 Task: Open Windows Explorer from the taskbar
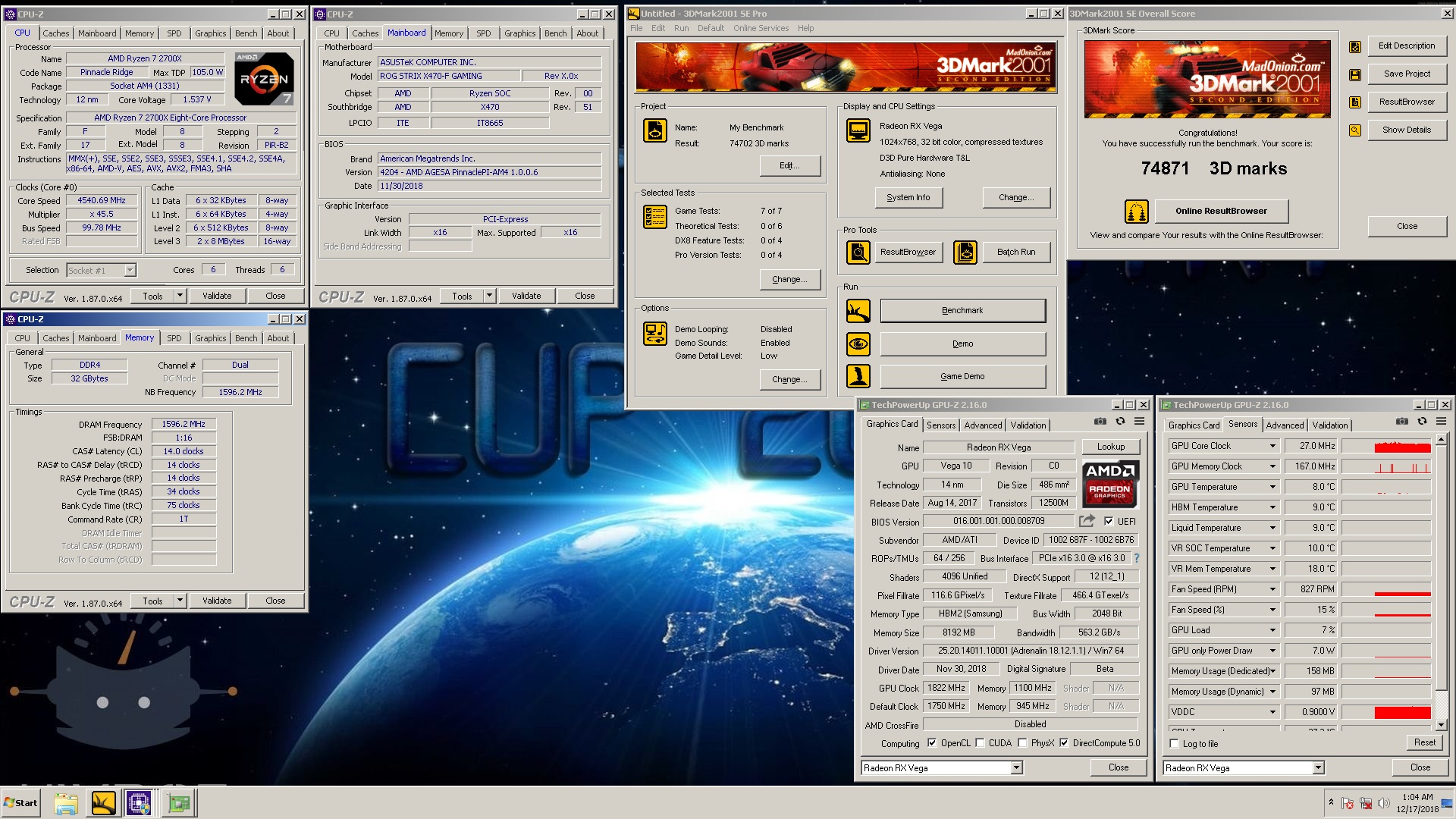(x=66, y=803)
